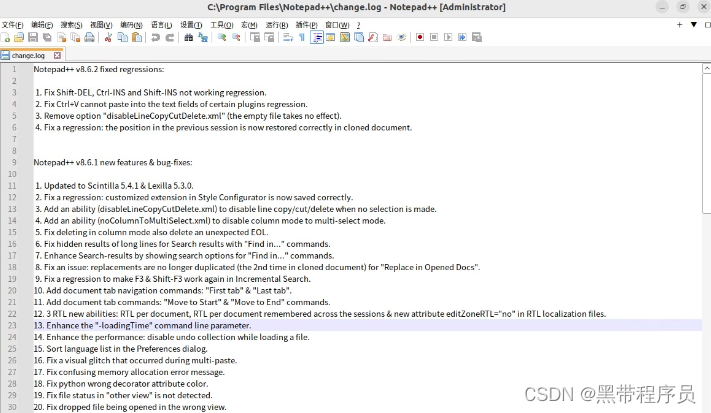Save the file with the Save icon
The height and width of the screenshot is (413, 711).
pyautogui.click(x=33, y=38)
